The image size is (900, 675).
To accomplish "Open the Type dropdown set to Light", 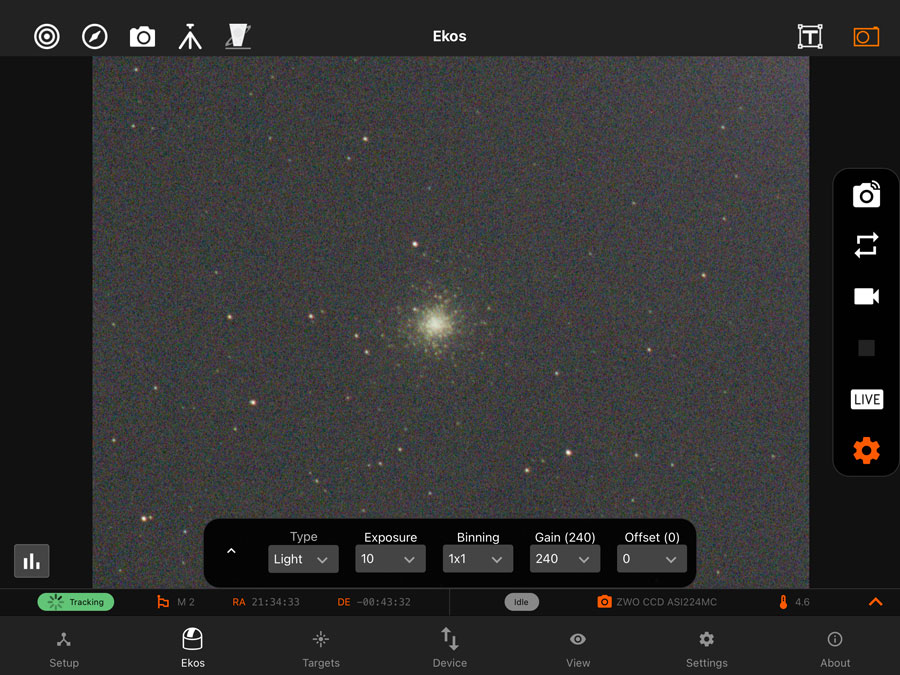I will pyautogui.click(x=303, y=559).
